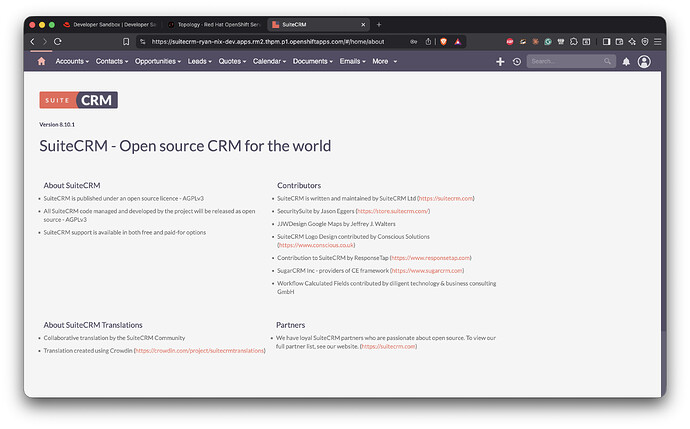Click the About SuiteCRM heading
The image size is (690, 429).
point(72,185)
